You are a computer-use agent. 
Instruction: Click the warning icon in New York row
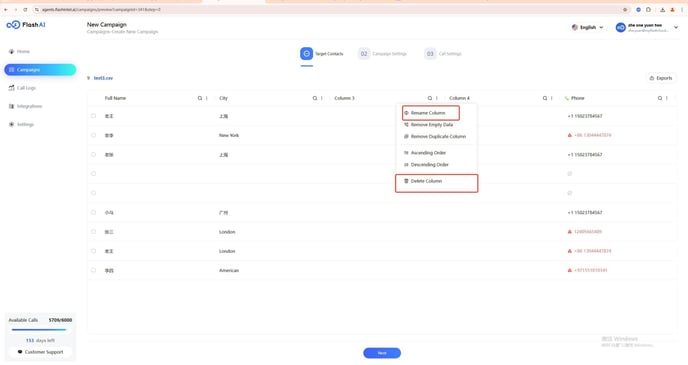click(570, 135)
